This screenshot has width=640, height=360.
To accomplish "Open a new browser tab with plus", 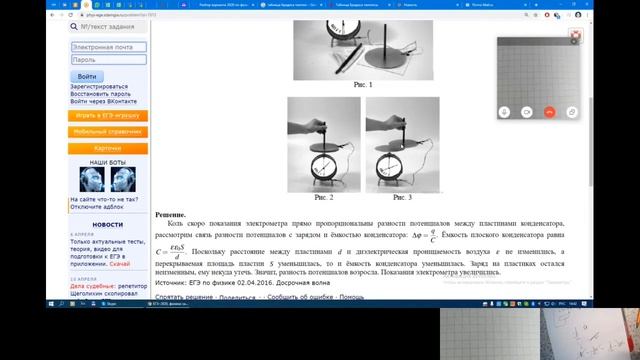I will [x=536, y=5].
